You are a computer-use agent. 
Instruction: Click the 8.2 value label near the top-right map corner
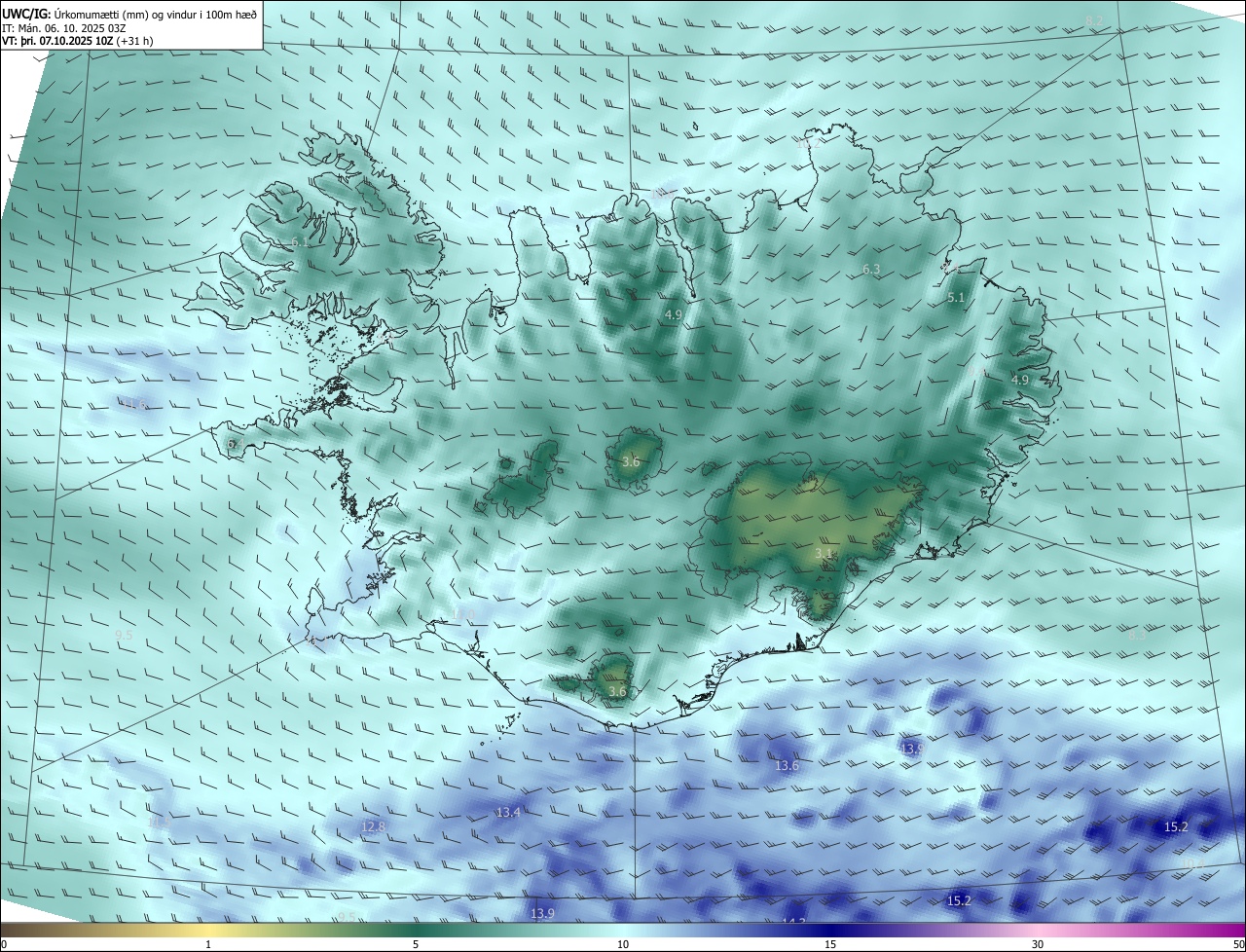(1094, 21)
